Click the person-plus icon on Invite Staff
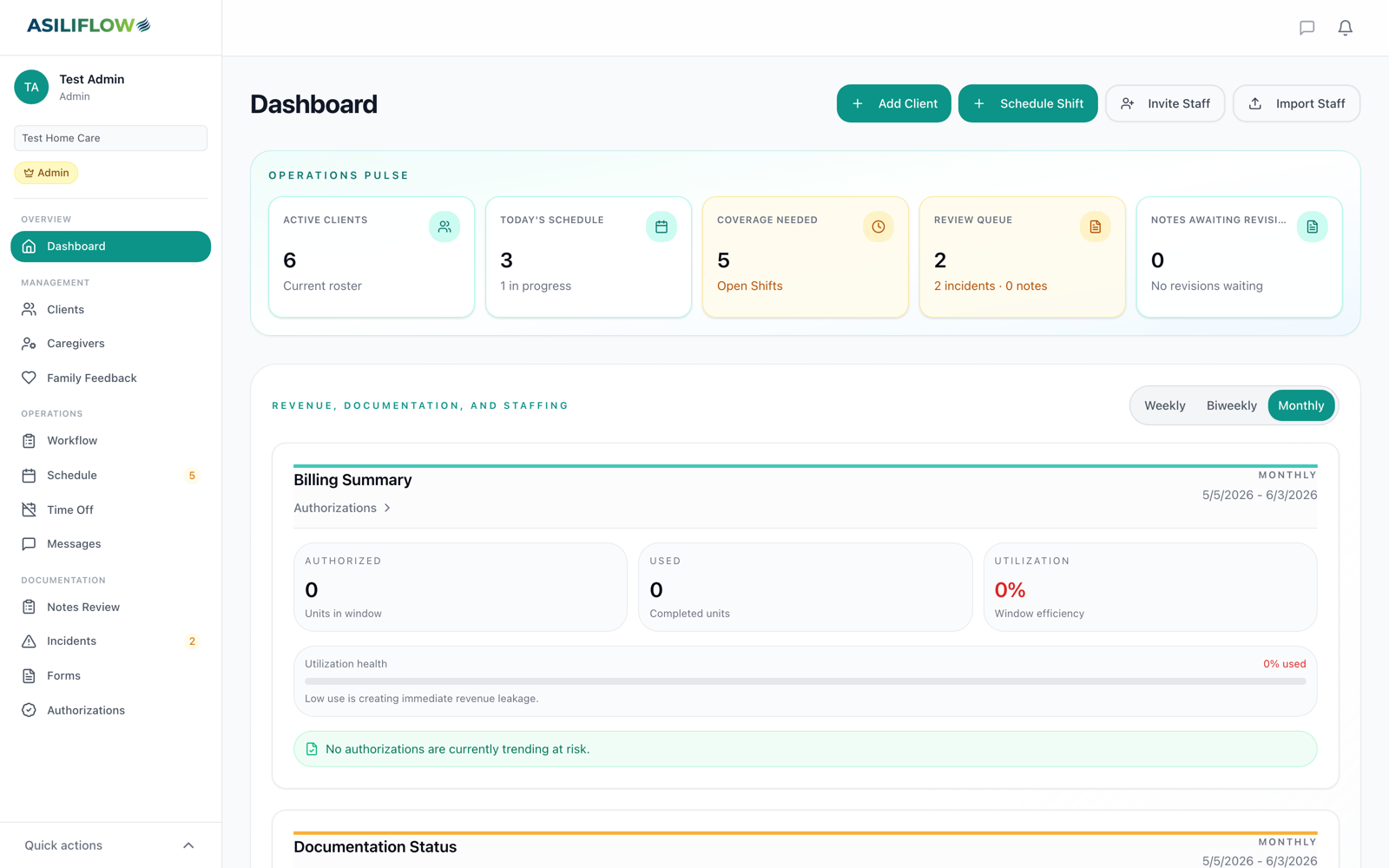Screen dimensions: 1389x868 click(1127, 103)
